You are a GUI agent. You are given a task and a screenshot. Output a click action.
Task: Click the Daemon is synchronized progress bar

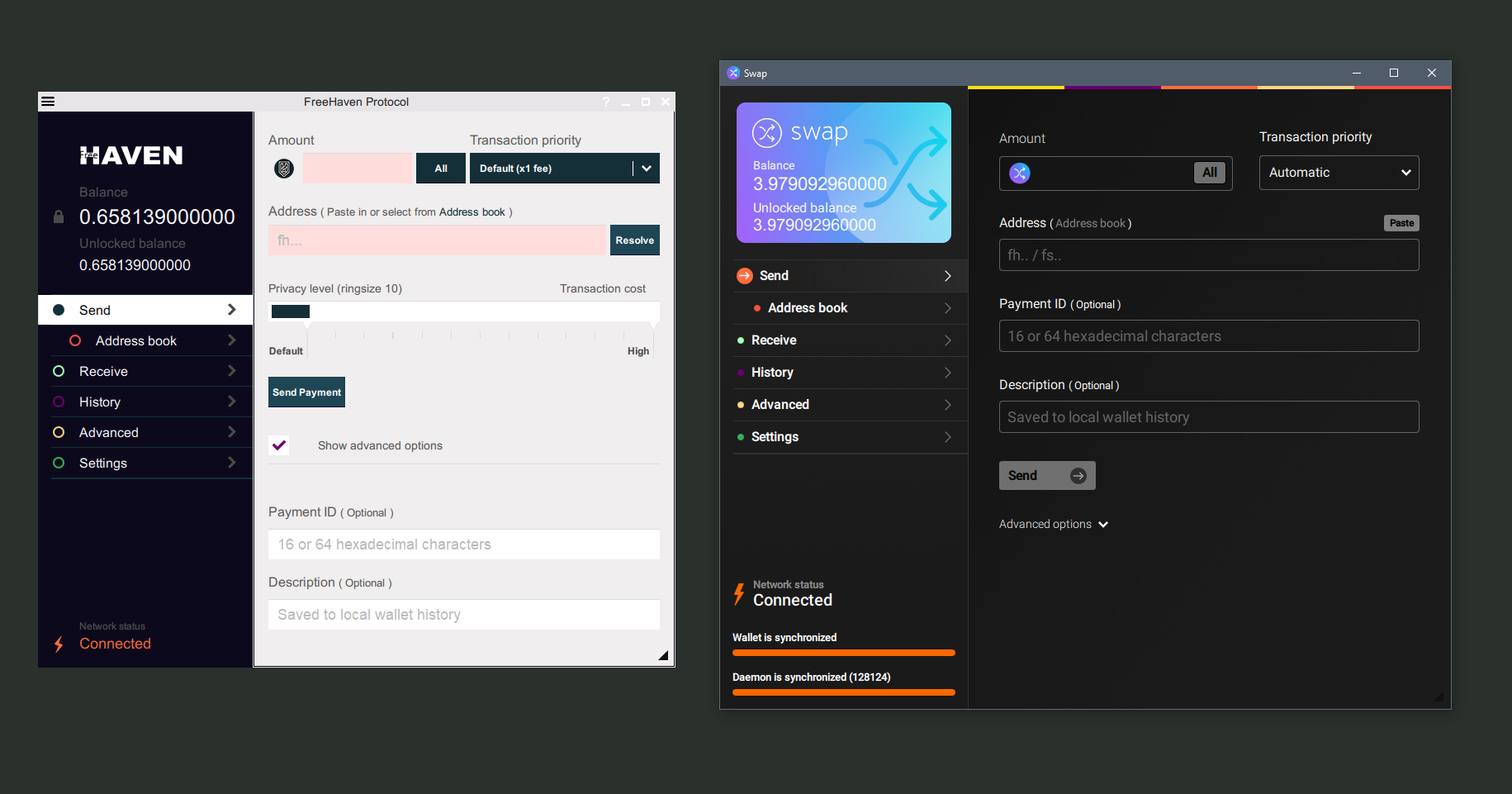[x=844, y=692]
